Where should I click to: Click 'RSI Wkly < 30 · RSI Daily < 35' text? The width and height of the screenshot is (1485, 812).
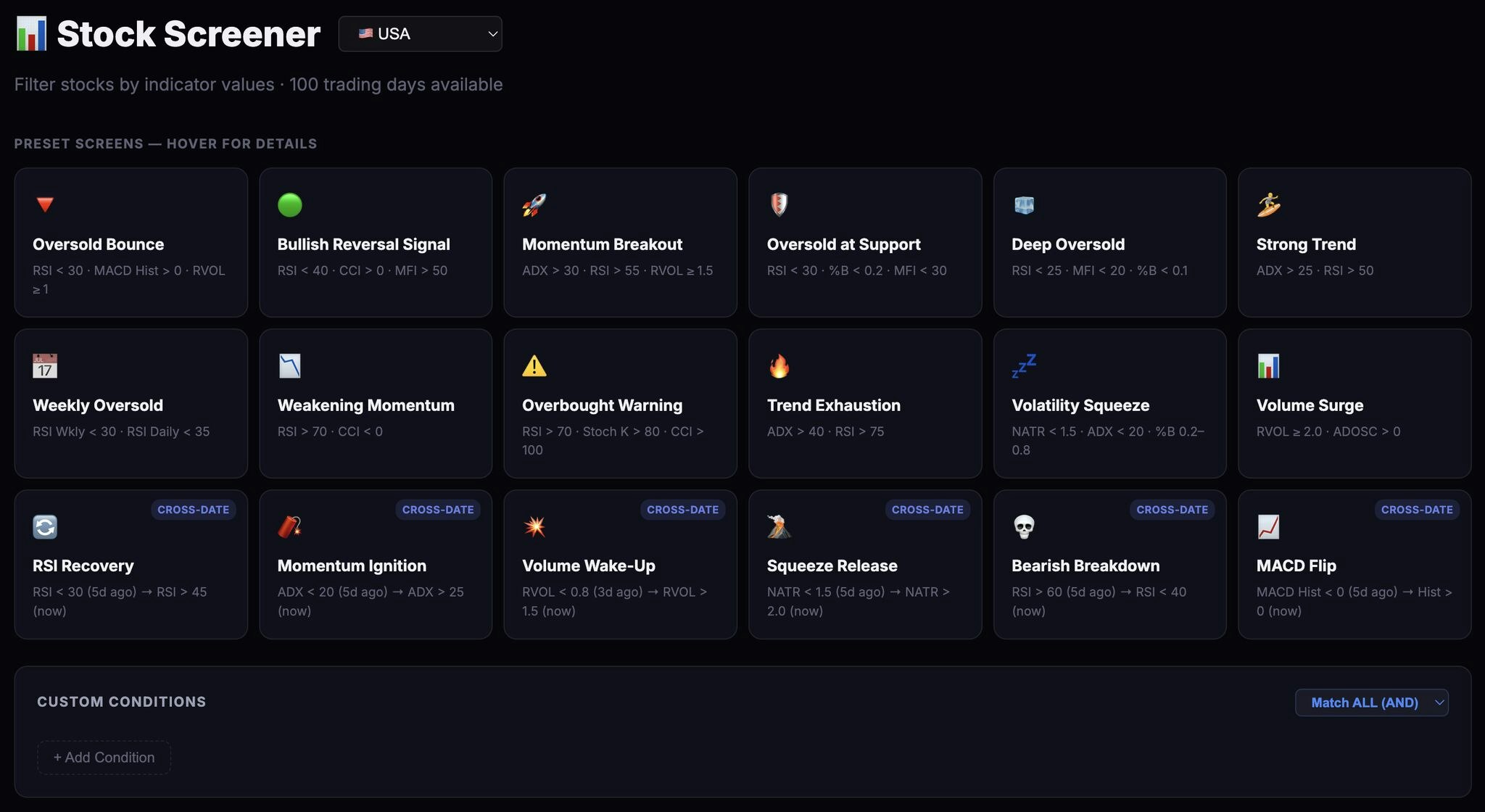[121, 431]
